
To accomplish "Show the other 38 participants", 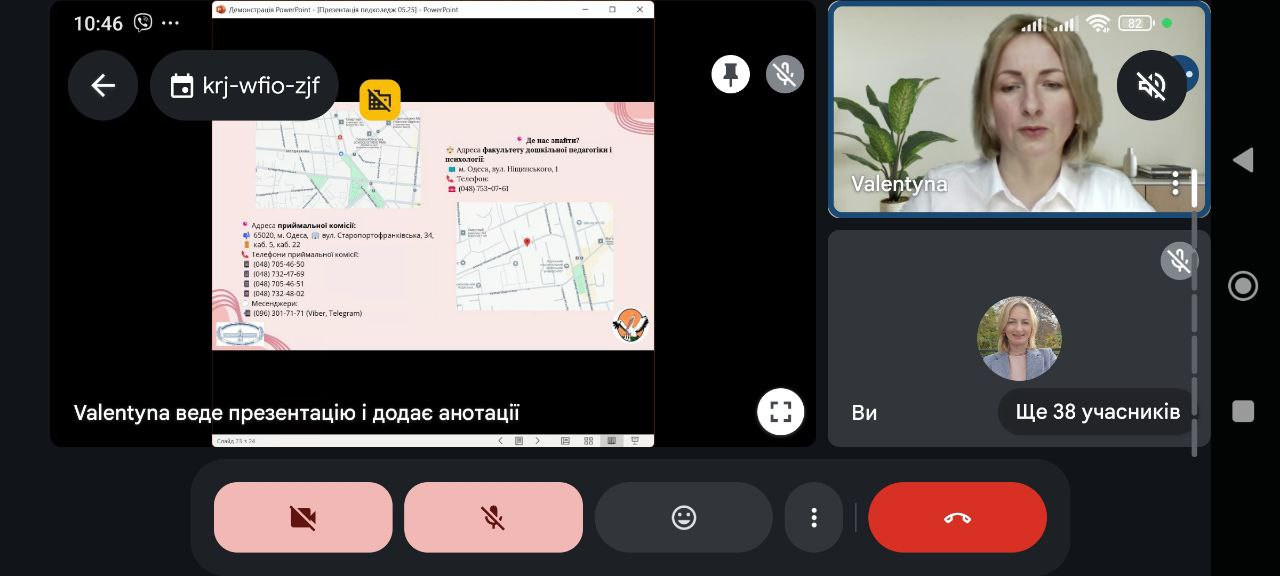I will 1097,412.
